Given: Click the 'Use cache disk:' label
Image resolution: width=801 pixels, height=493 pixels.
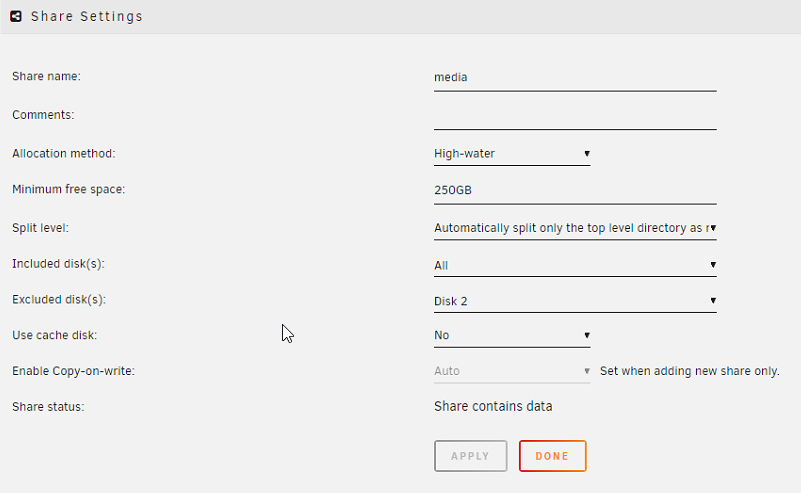Looking at the screenshot, I should point(55,335).
